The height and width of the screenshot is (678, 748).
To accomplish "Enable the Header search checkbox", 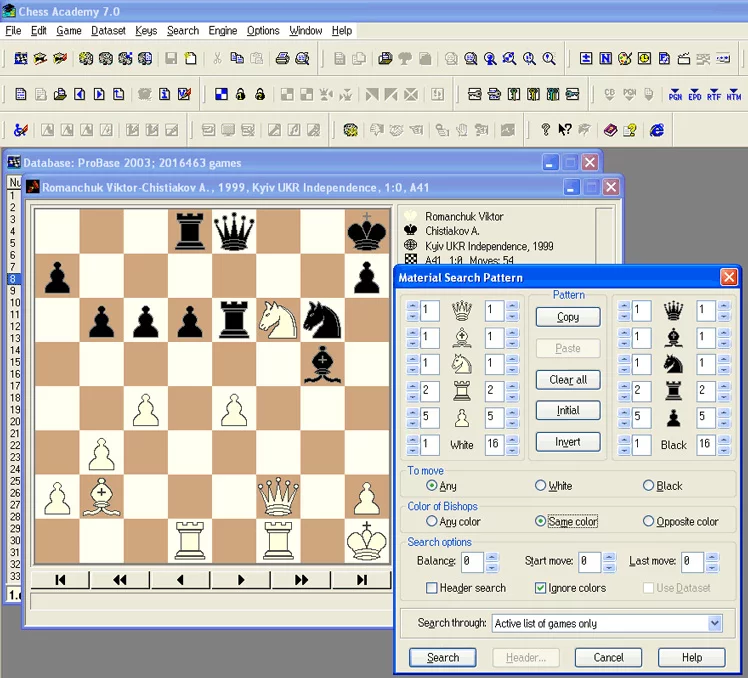I will [x=432, y=588].
